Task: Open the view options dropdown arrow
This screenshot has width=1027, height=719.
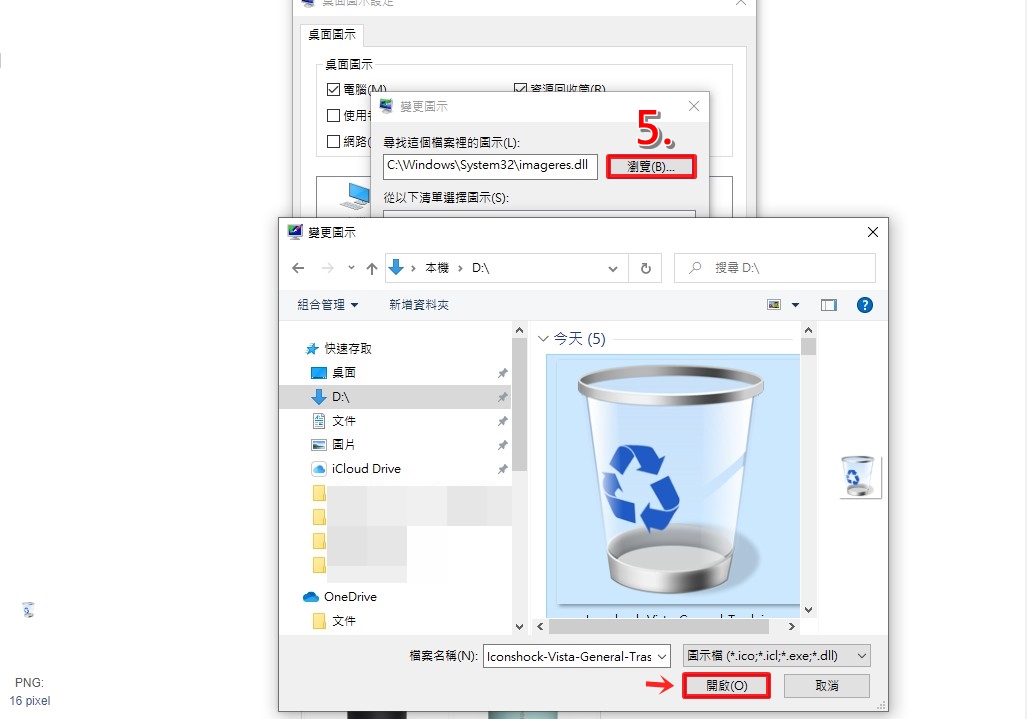Action: [x=795, y=304]
